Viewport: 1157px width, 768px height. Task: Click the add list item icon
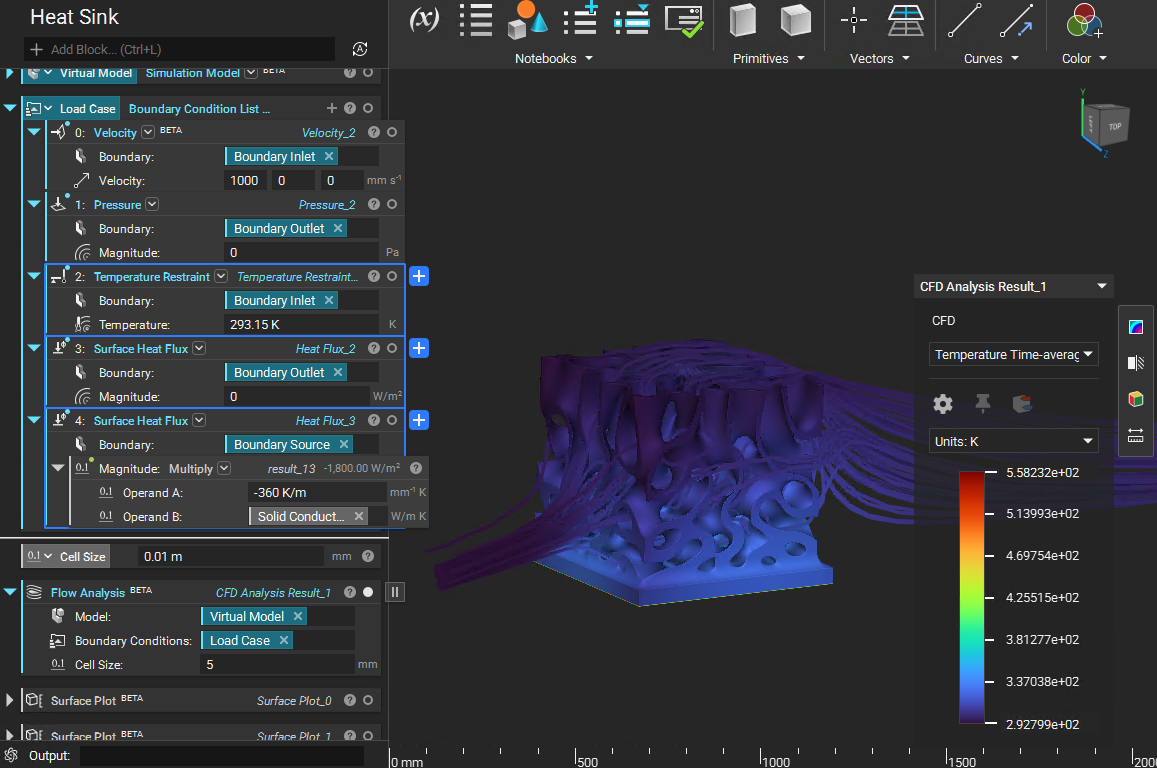(x=581, y=19)
